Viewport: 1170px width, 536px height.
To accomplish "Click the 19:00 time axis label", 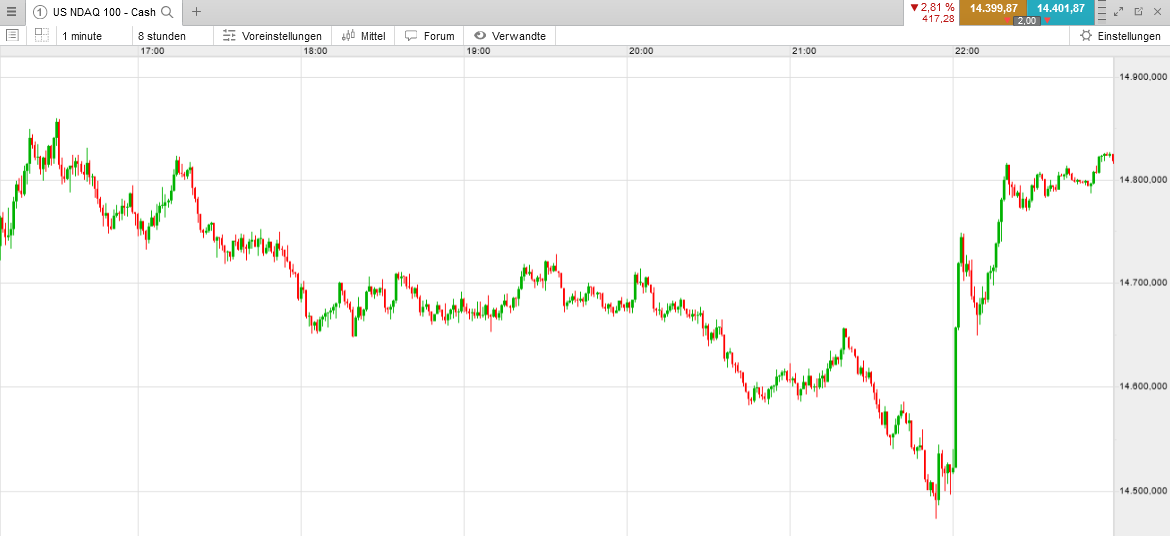I will 478,52.
